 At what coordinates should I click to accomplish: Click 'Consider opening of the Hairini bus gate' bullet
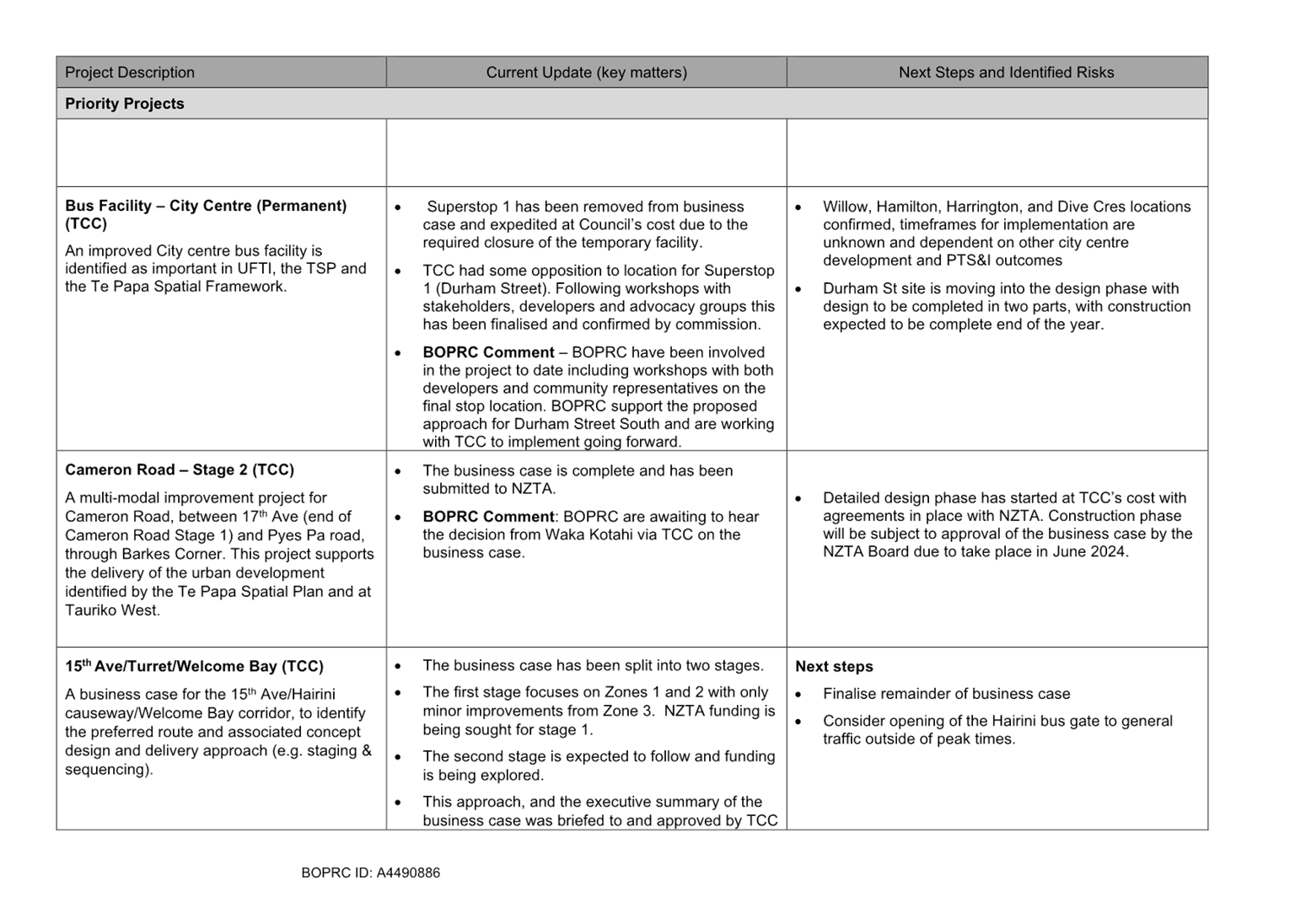click(x=997, y=730)
